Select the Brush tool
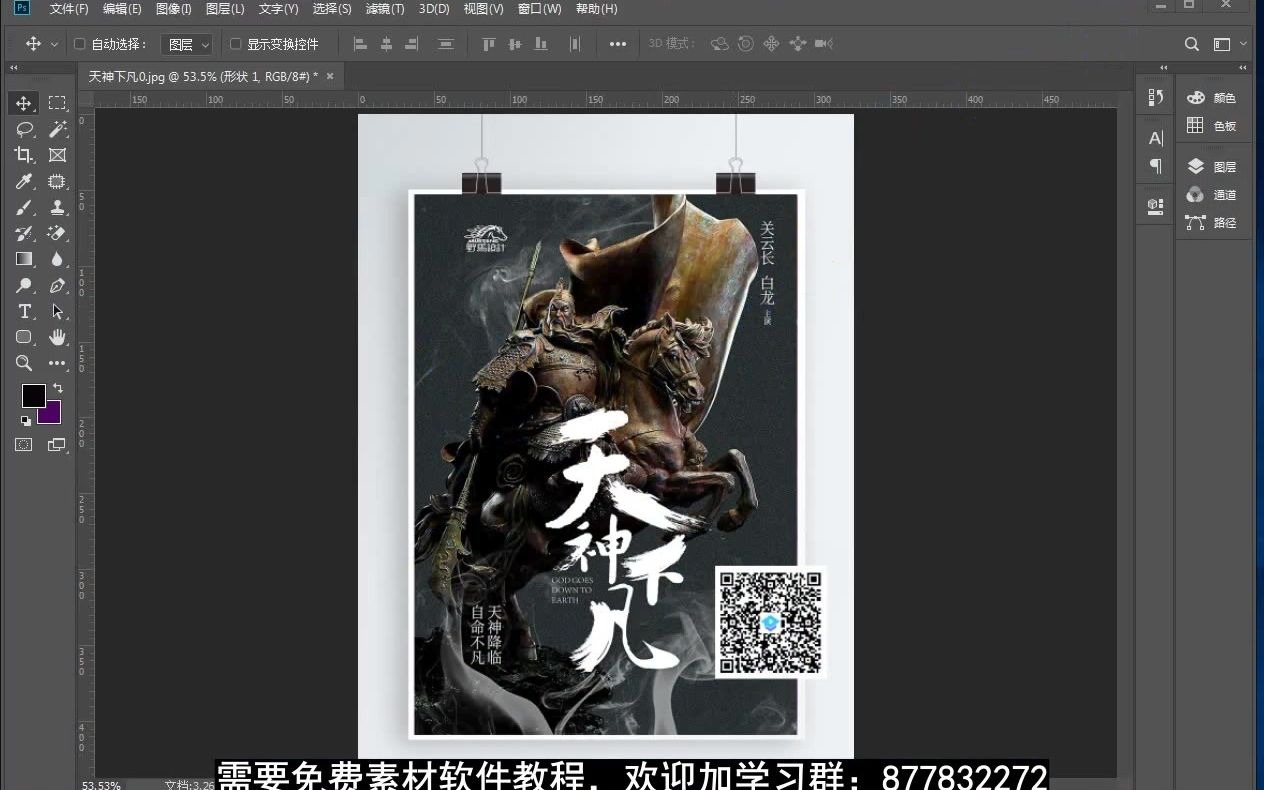Viewport: 1264px width, 790px height. point(25,207)
